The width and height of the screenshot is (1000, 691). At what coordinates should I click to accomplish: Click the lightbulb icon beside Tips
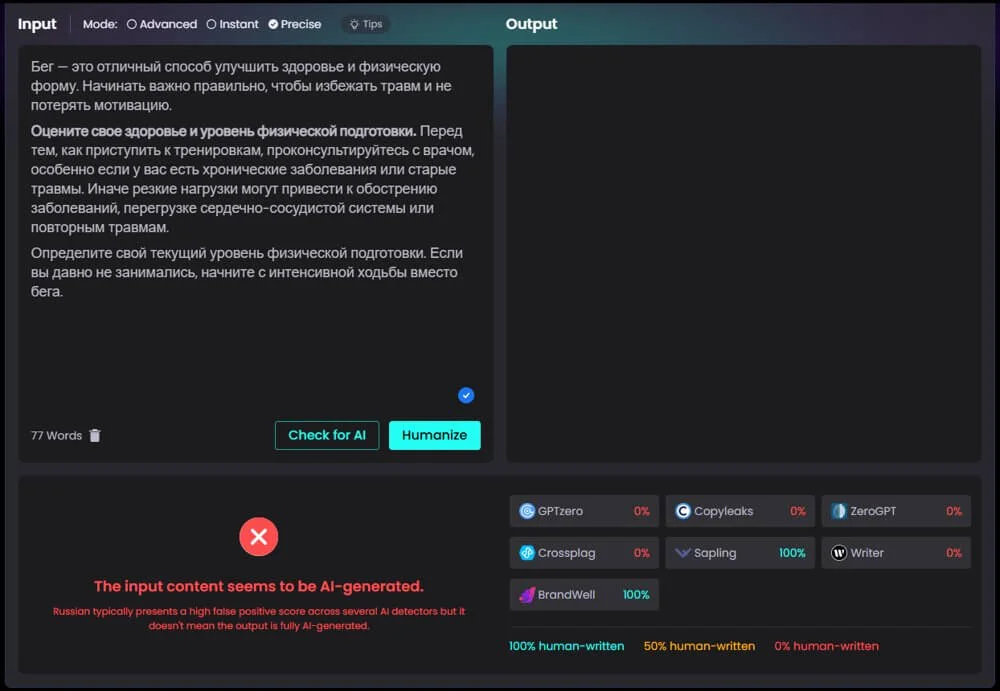[x=355, y=24]
